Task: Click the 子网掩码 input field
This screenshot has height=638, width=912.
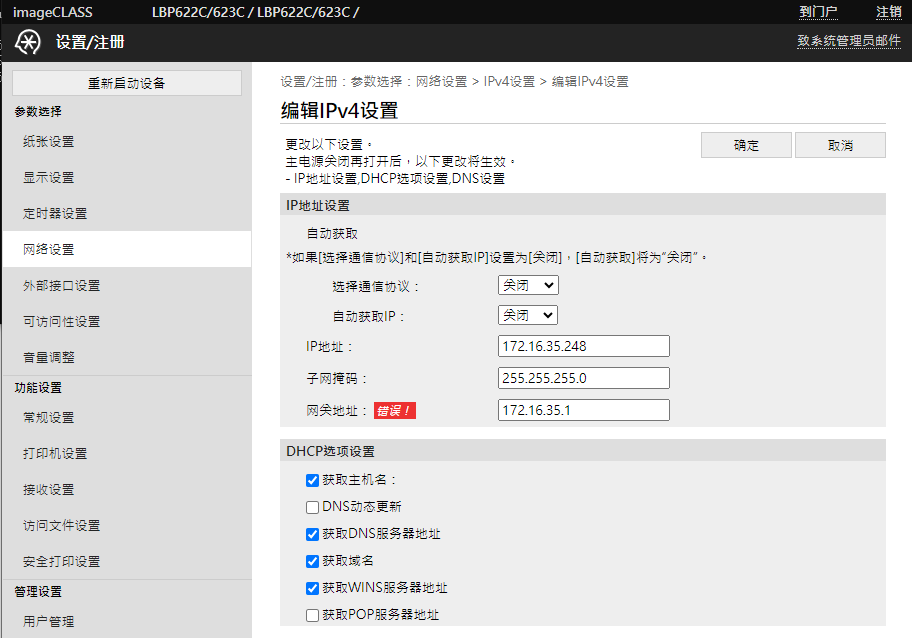Action: click(x=584, y=378)
